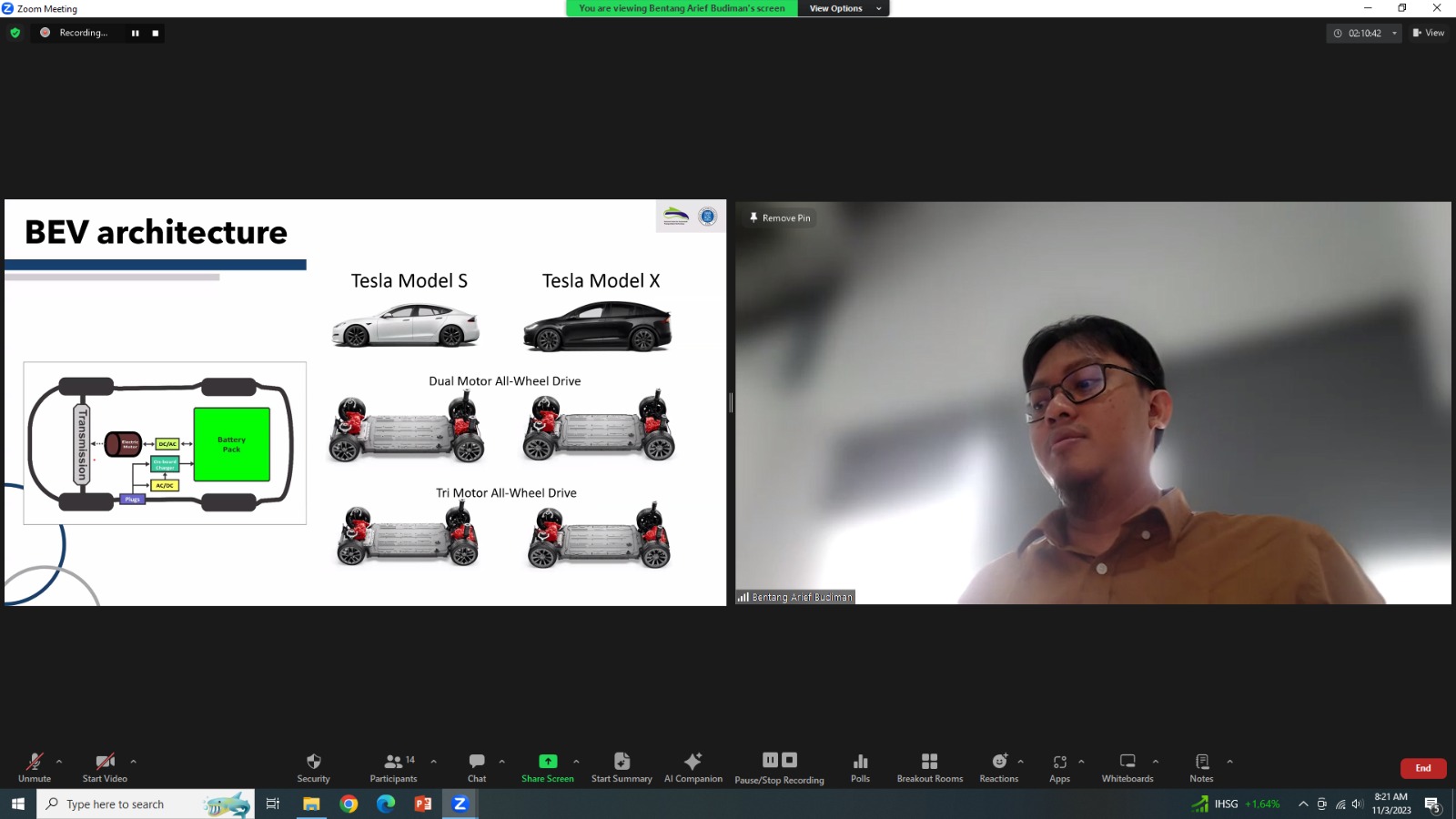Expand Chat options arrow
Screen dimensions: 1456x819
[501, 762]
